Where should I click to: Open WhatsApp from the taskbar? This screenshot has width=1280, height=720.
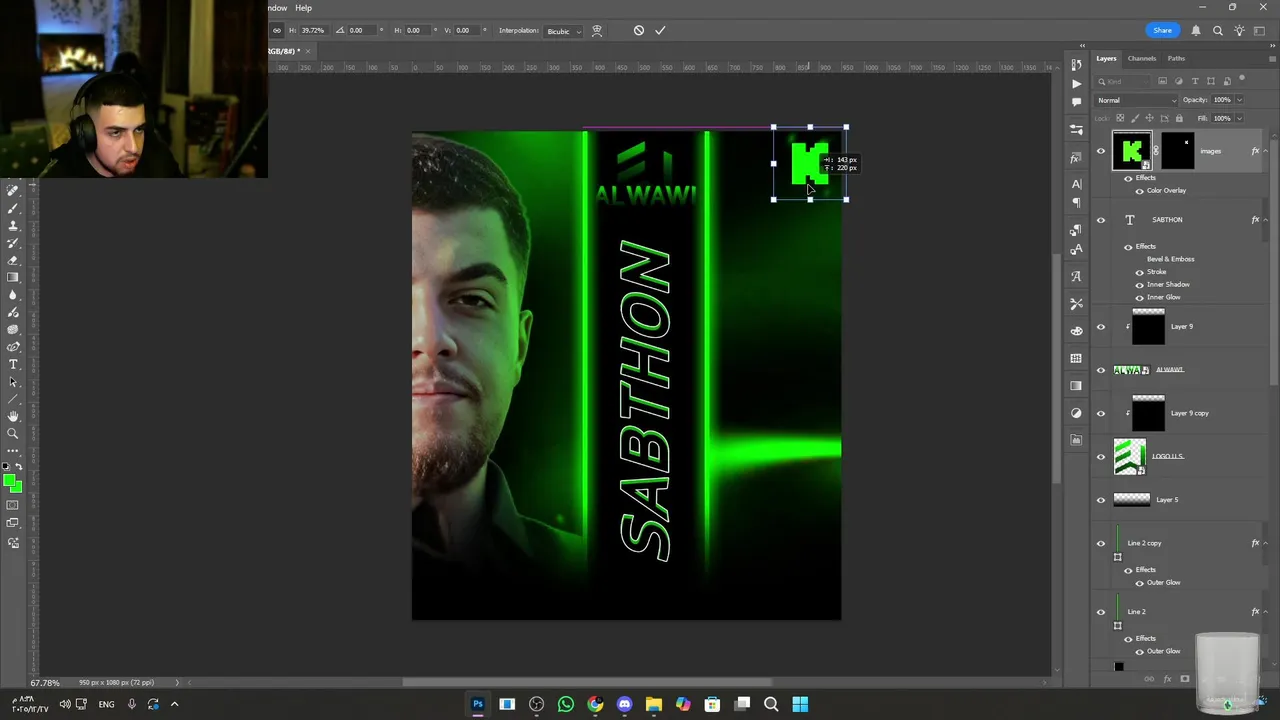566,704
